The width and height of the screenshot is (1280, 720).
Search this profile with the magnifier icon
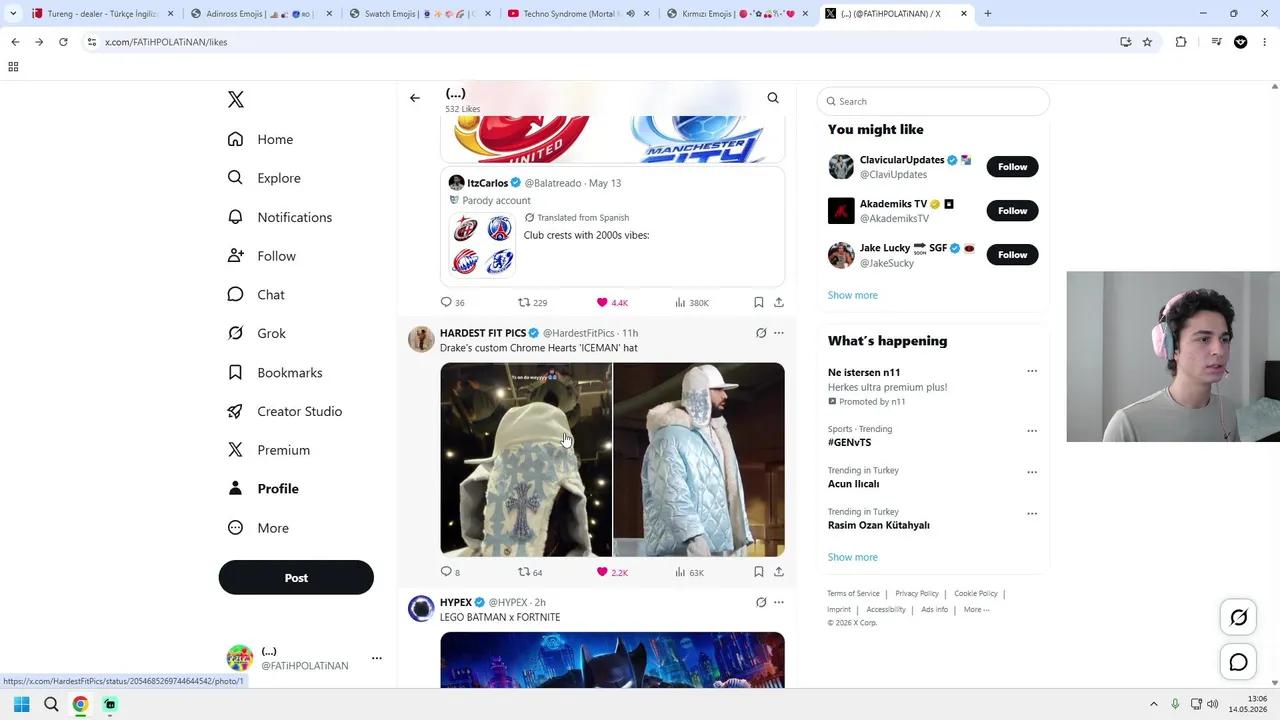(x=773, y=98)
